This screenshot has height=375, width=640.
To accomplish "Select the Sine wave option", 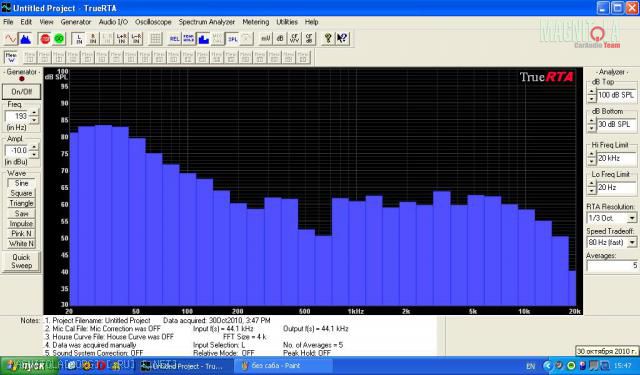I will (x=21, y=184).
